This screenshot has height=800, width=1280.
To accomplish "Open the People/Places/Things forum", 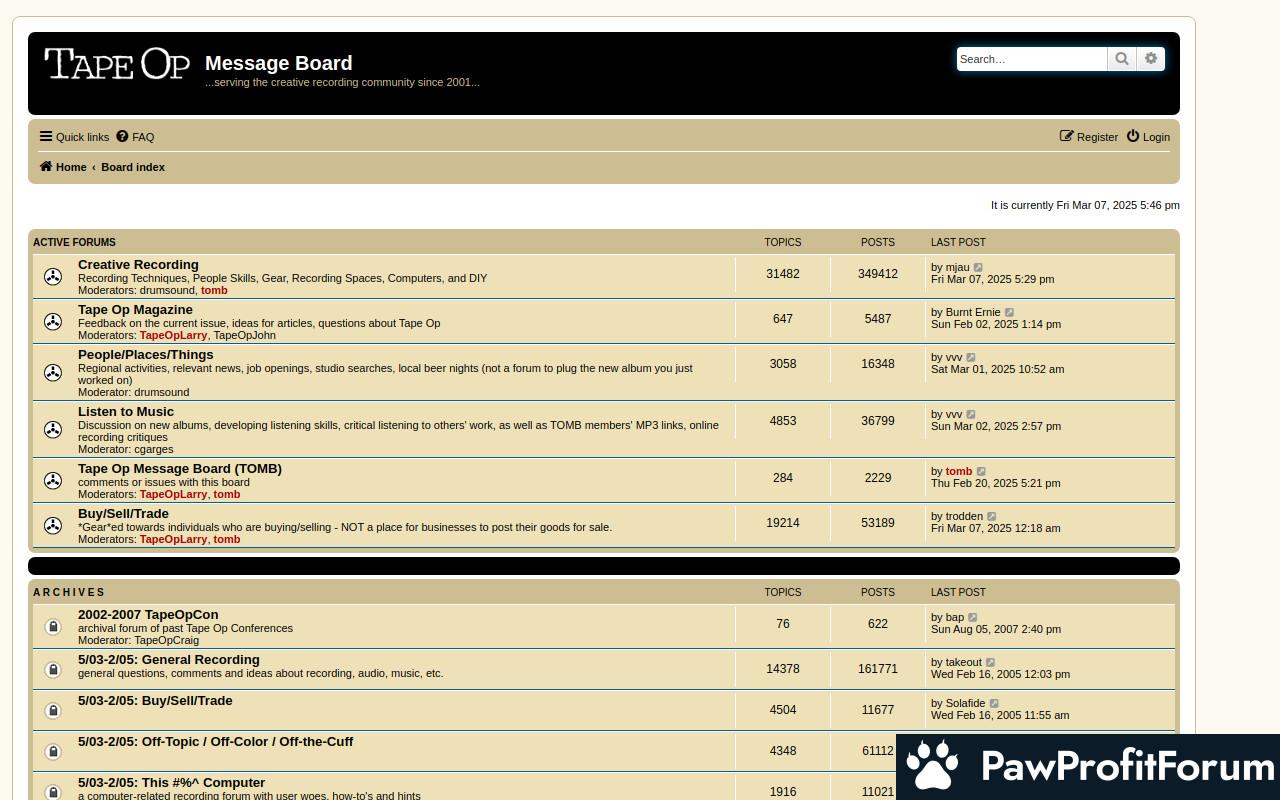I will tap(146, 355).
